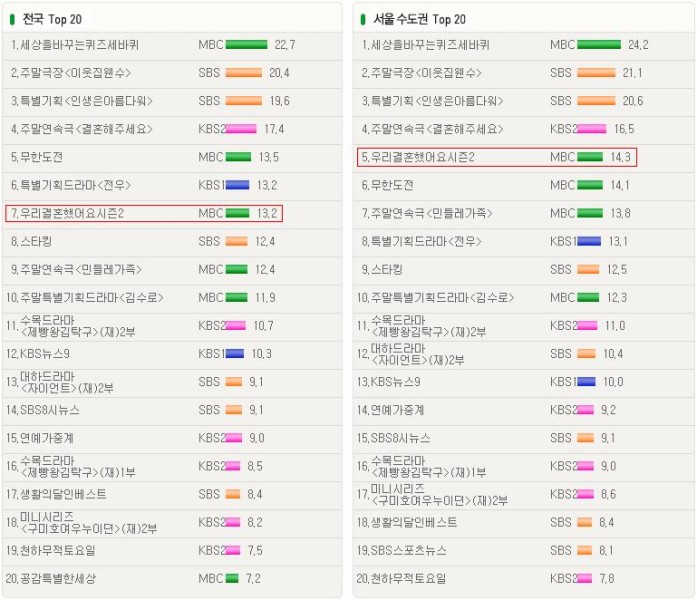Click the green bar beside rating 22.7
Image resolution: width=697 pixels, height=600 pixels.
(247, 44)
